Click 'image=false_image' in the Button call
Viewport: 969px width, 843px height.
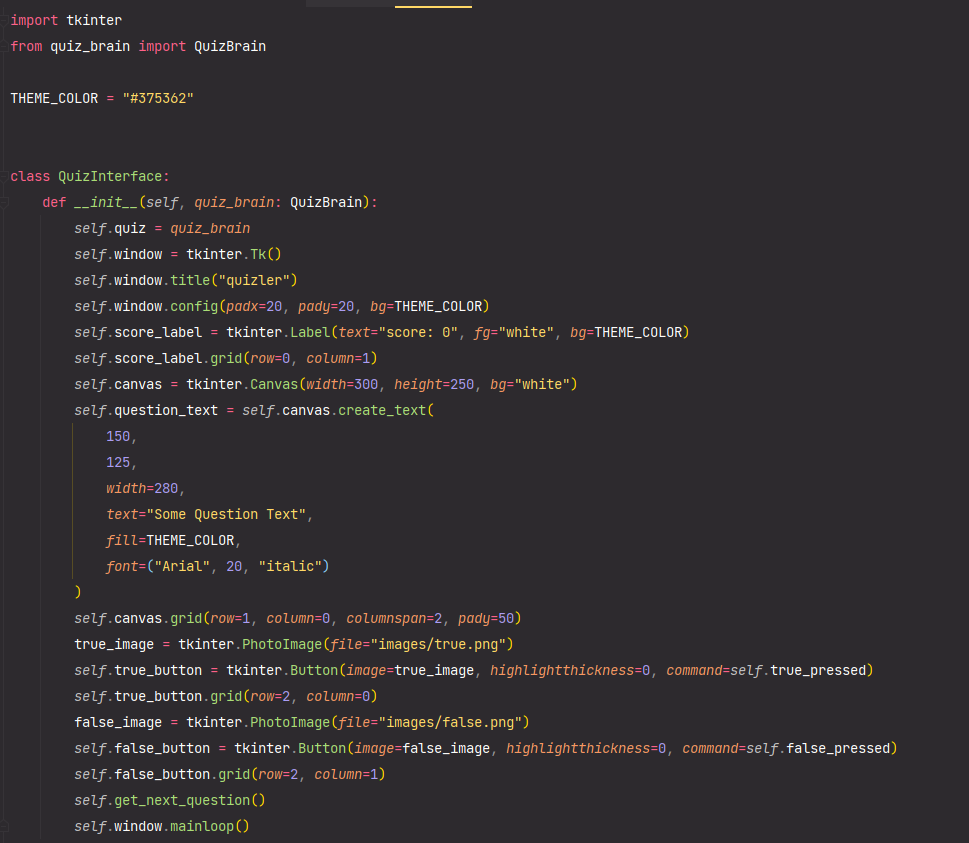click(x=422, y=748)
